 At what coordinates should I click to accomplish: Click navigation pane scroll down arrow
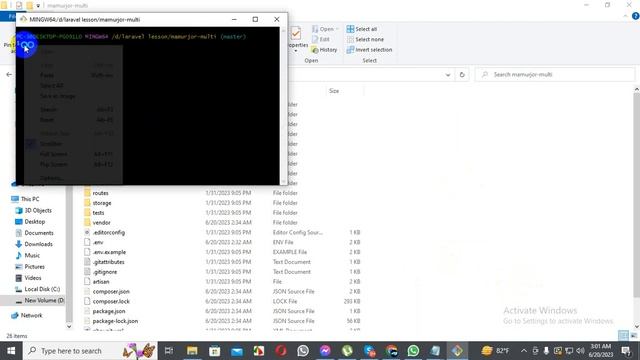click(69, 326)
